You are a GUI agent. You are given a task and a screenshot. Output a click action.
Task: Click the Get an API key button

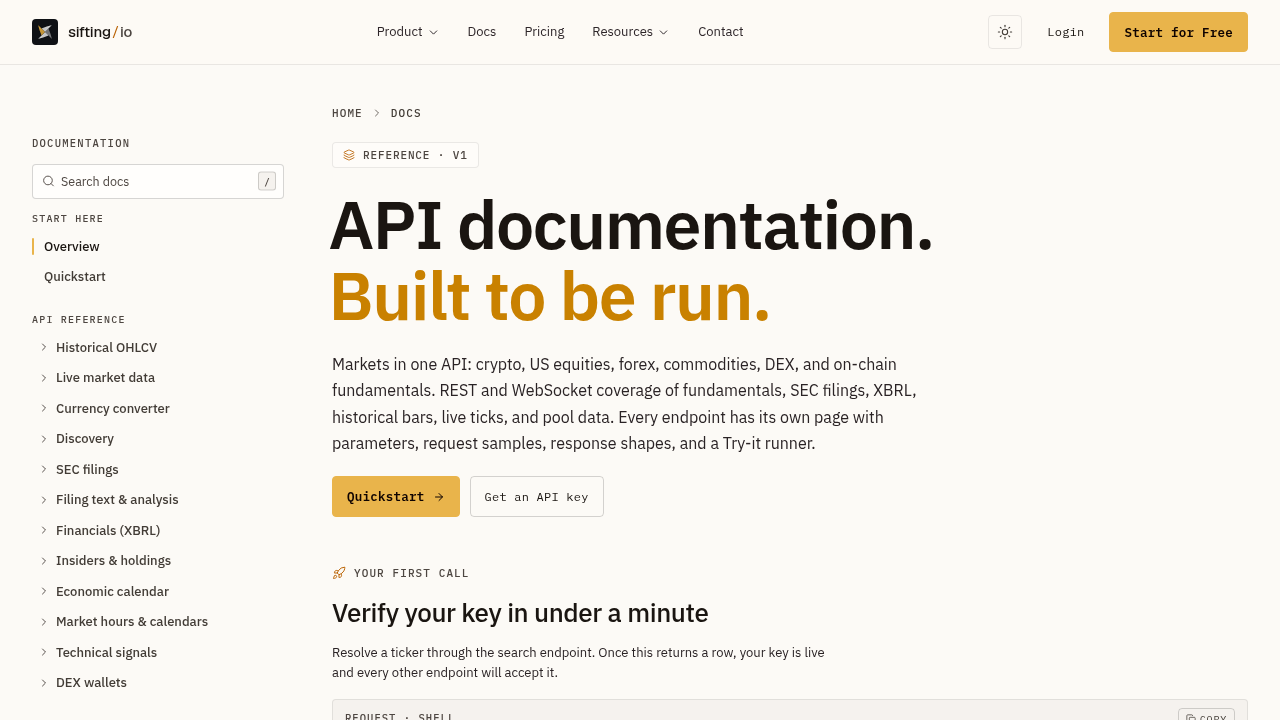537,497
